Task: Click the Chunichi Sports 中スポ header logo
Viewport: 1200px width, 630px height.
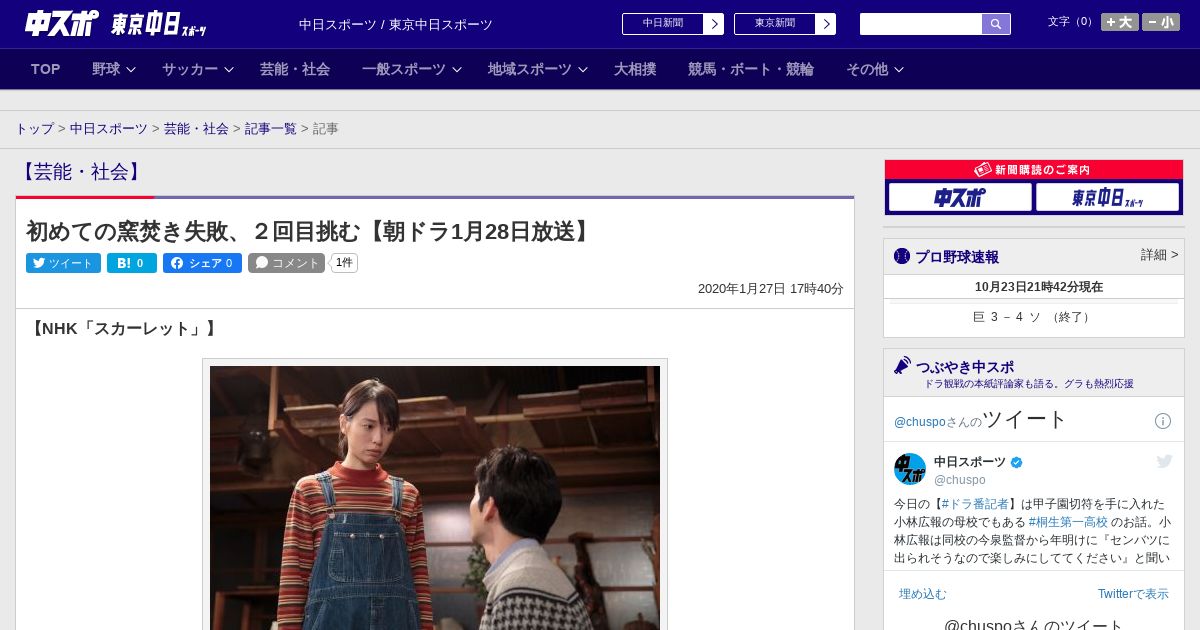Action: 61,22
